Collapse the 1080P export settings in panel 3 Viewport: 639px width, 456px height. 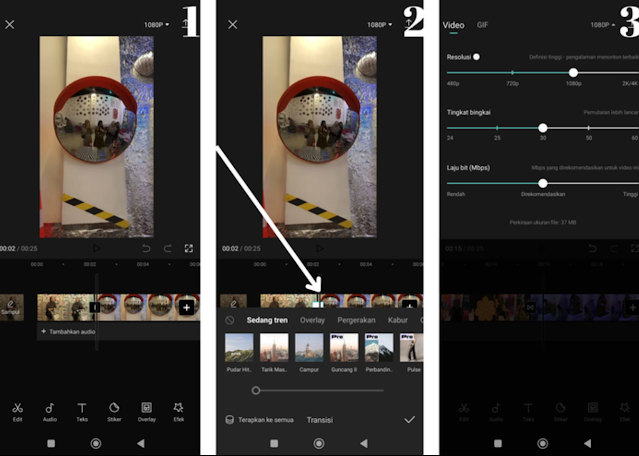(603, 25)
